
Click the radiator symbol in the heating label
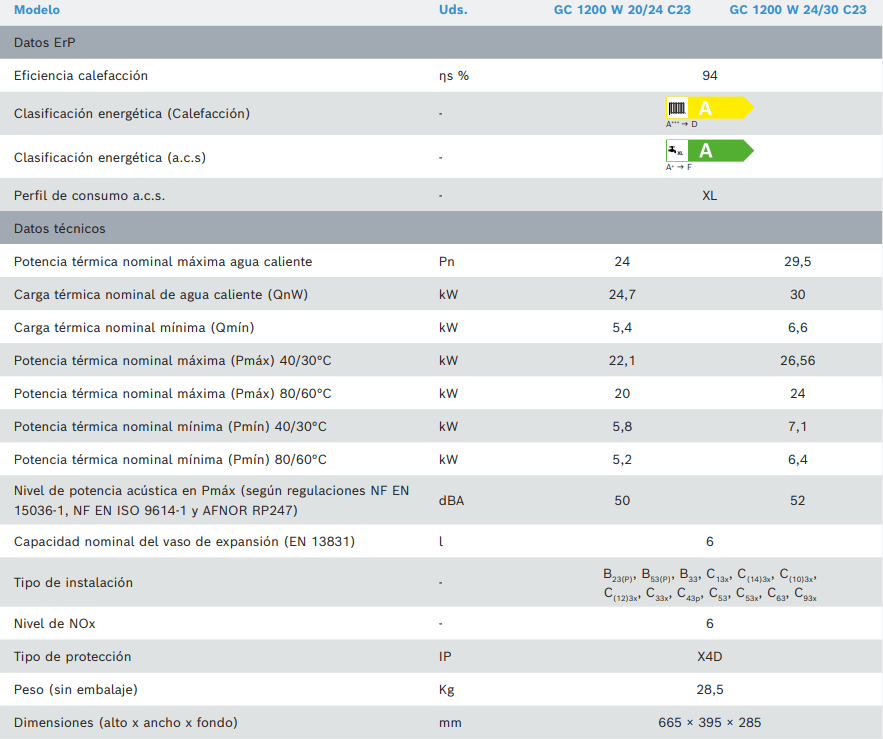(677, 109)
